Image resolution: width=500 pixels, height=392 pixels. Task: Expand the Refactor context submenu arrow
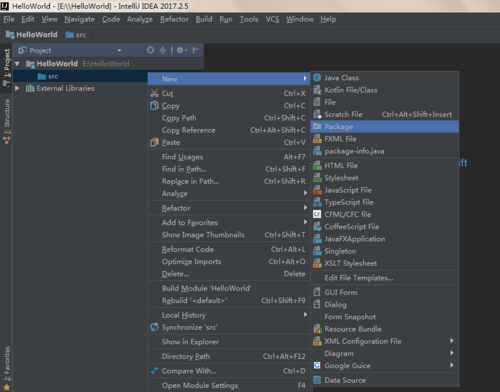point(305,207)
